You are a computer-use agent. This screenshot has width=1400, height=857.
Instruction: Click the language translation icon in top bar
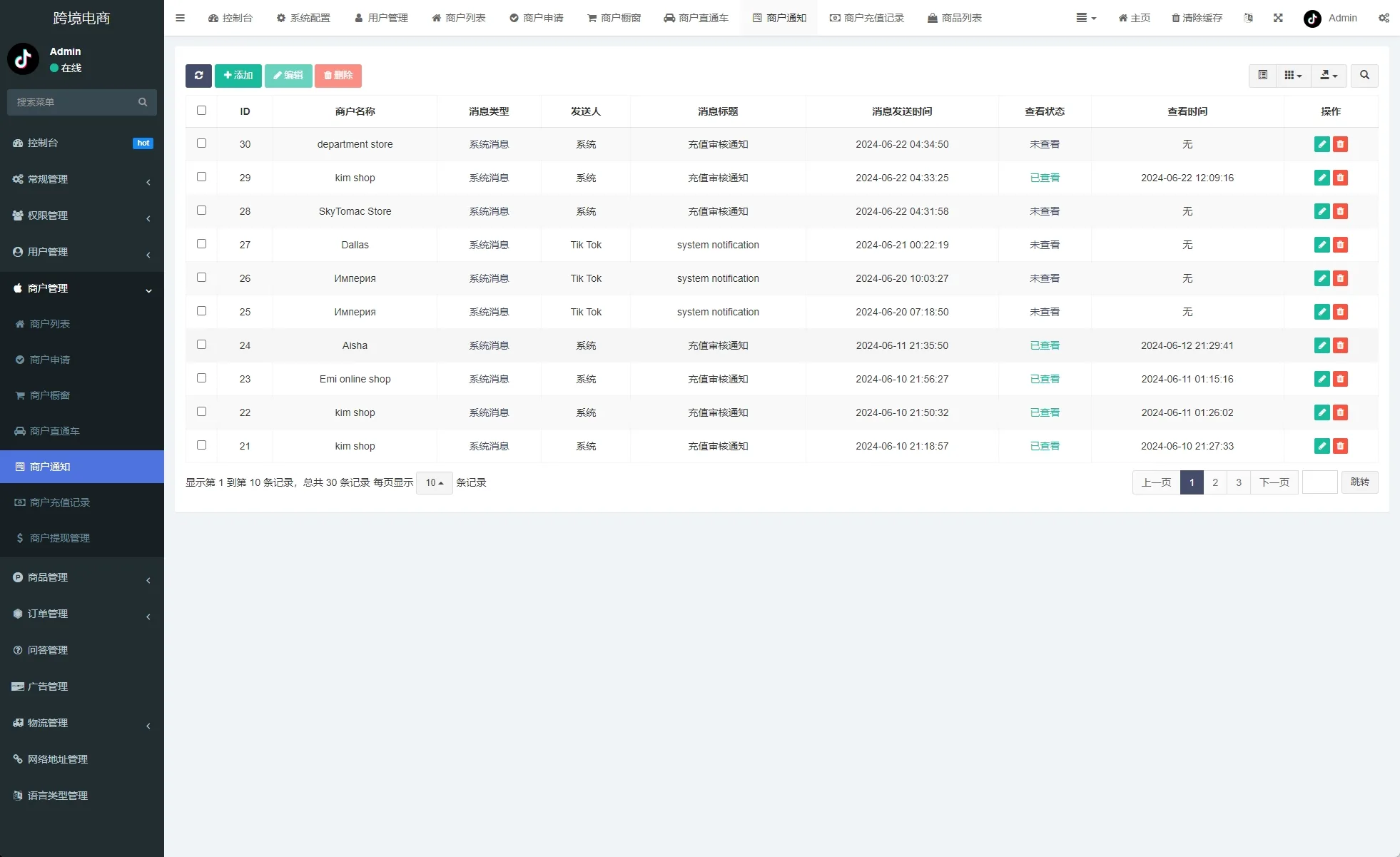(x=1249, y=18)
